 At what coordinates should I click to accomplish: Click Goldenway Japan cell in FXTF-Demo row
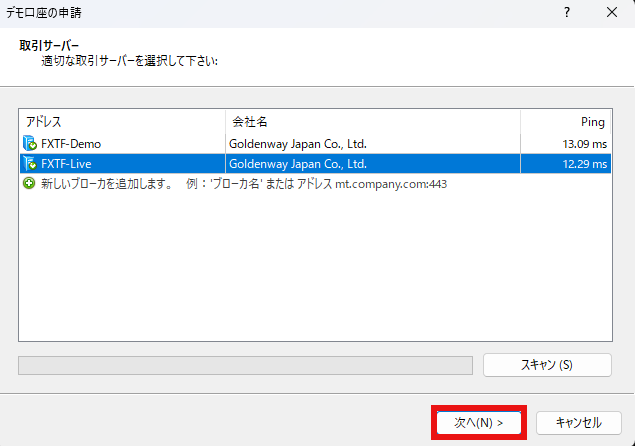(298, 144)
